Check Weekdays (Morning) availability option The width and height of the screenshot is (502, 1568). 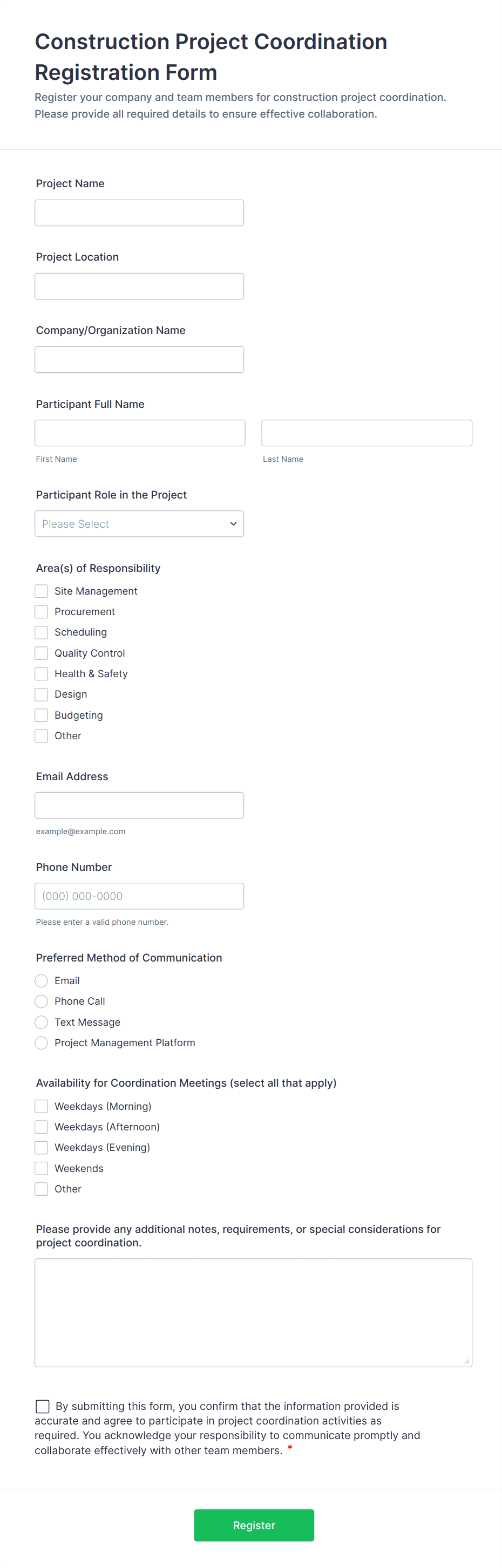(41, 1106)
